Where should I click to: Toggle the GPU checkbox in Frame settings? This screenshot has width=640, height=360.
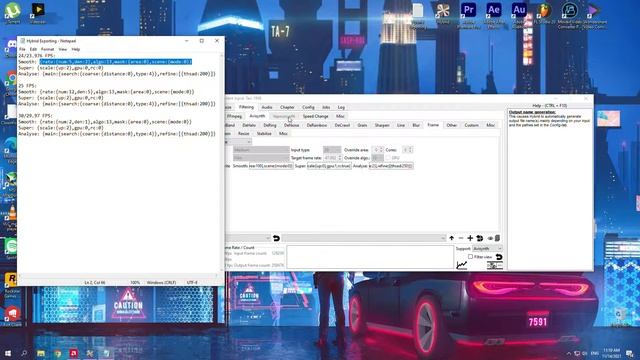click(x=388, y=158)
